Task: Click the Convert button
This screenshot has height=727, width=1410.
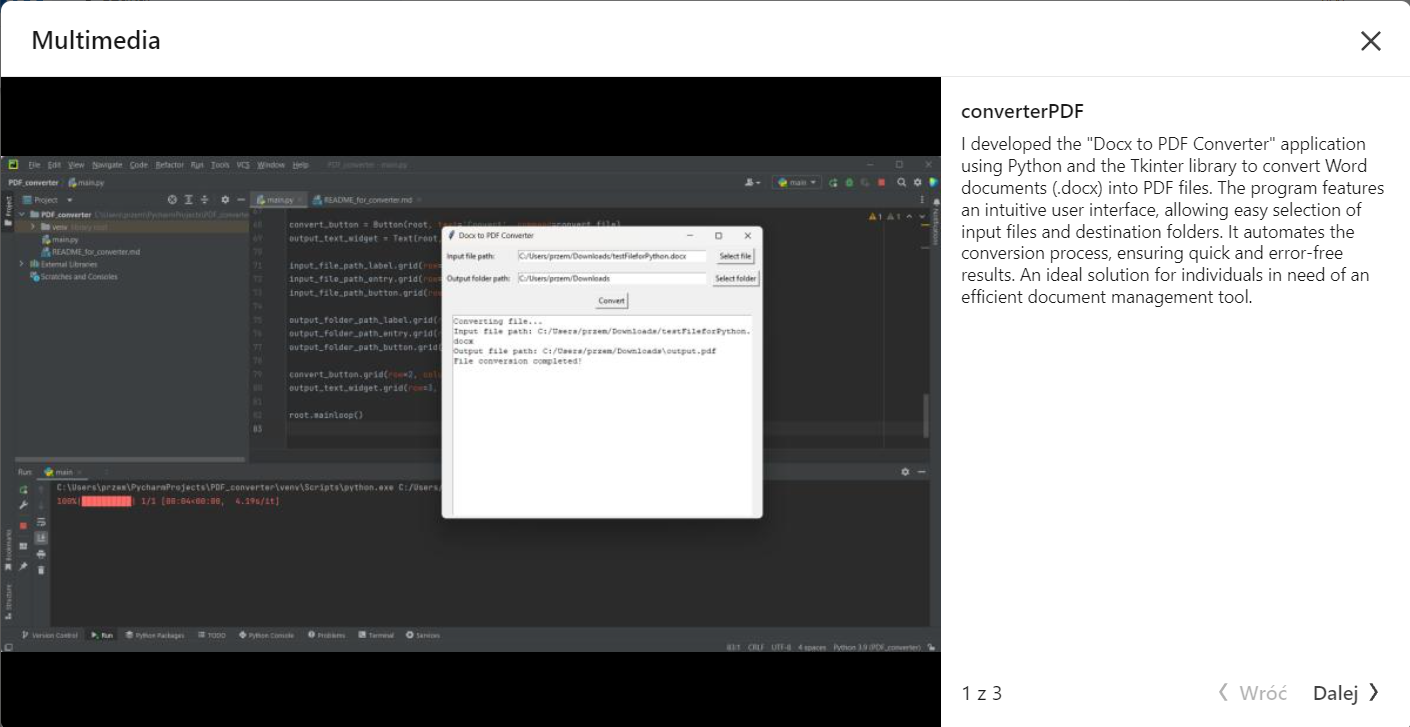Action: tap(612, 301)
